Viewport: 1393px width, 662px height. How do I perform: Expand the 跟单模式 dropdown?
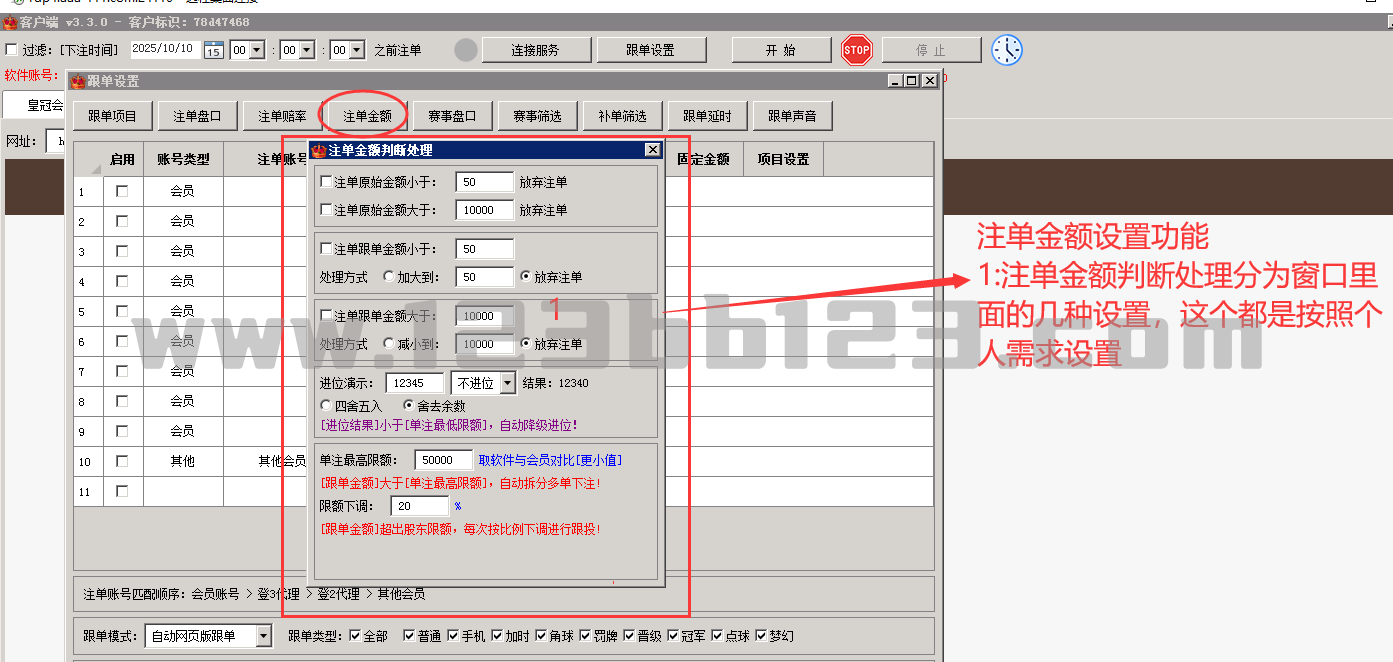(x=263, y=636)
